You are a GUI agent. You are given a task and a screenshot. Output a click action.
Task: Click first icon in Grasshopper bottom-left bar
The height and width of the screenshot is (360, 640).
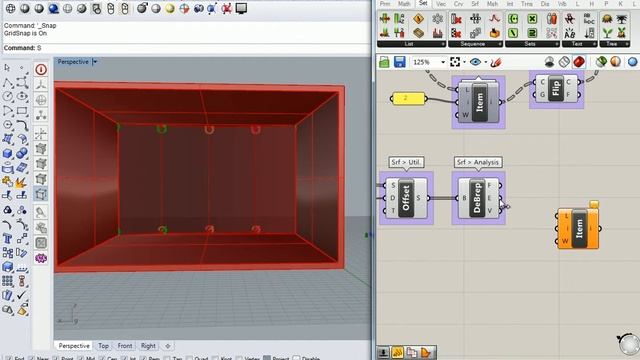(x=384, y=352)
